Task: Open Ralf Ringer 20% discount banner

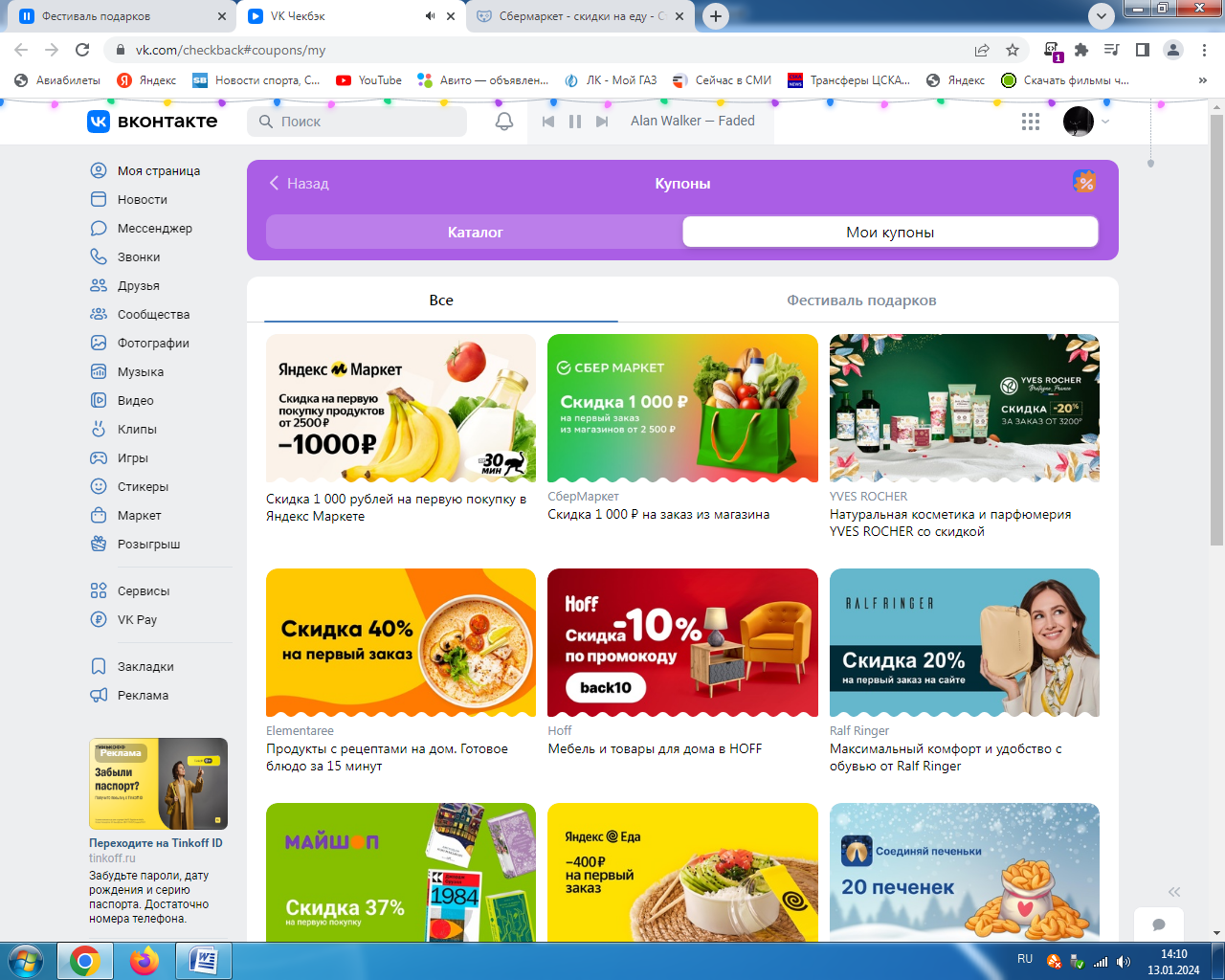Action: coord(965,642)
